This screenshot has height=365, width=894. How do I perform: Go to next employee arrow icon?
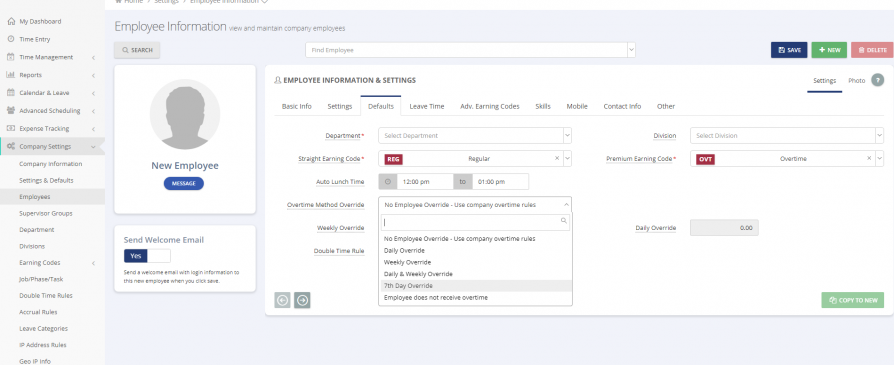tap(302, 300)
